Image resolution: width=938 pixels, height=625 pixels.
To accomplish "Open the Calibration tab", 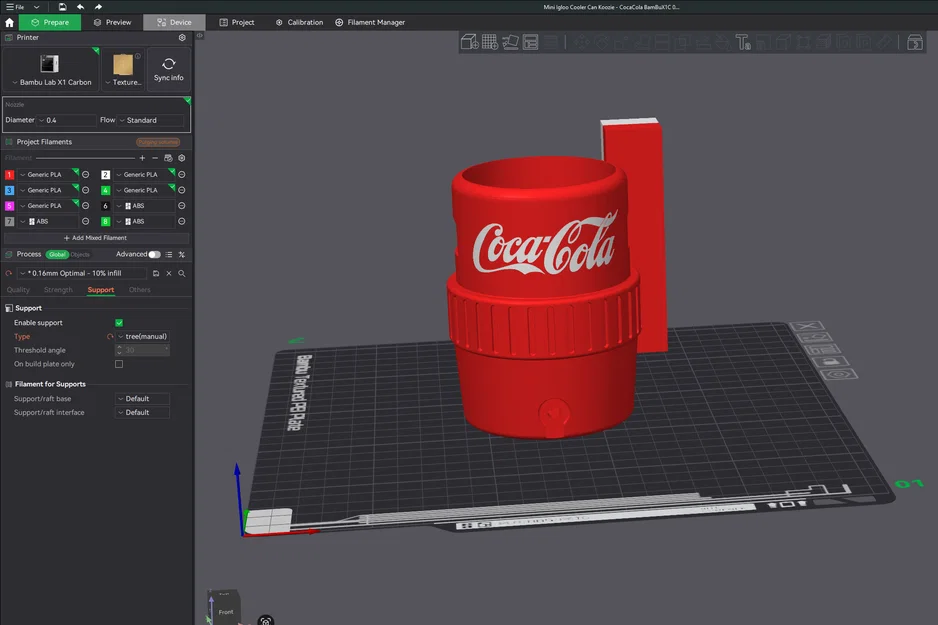I will (299, 23).
